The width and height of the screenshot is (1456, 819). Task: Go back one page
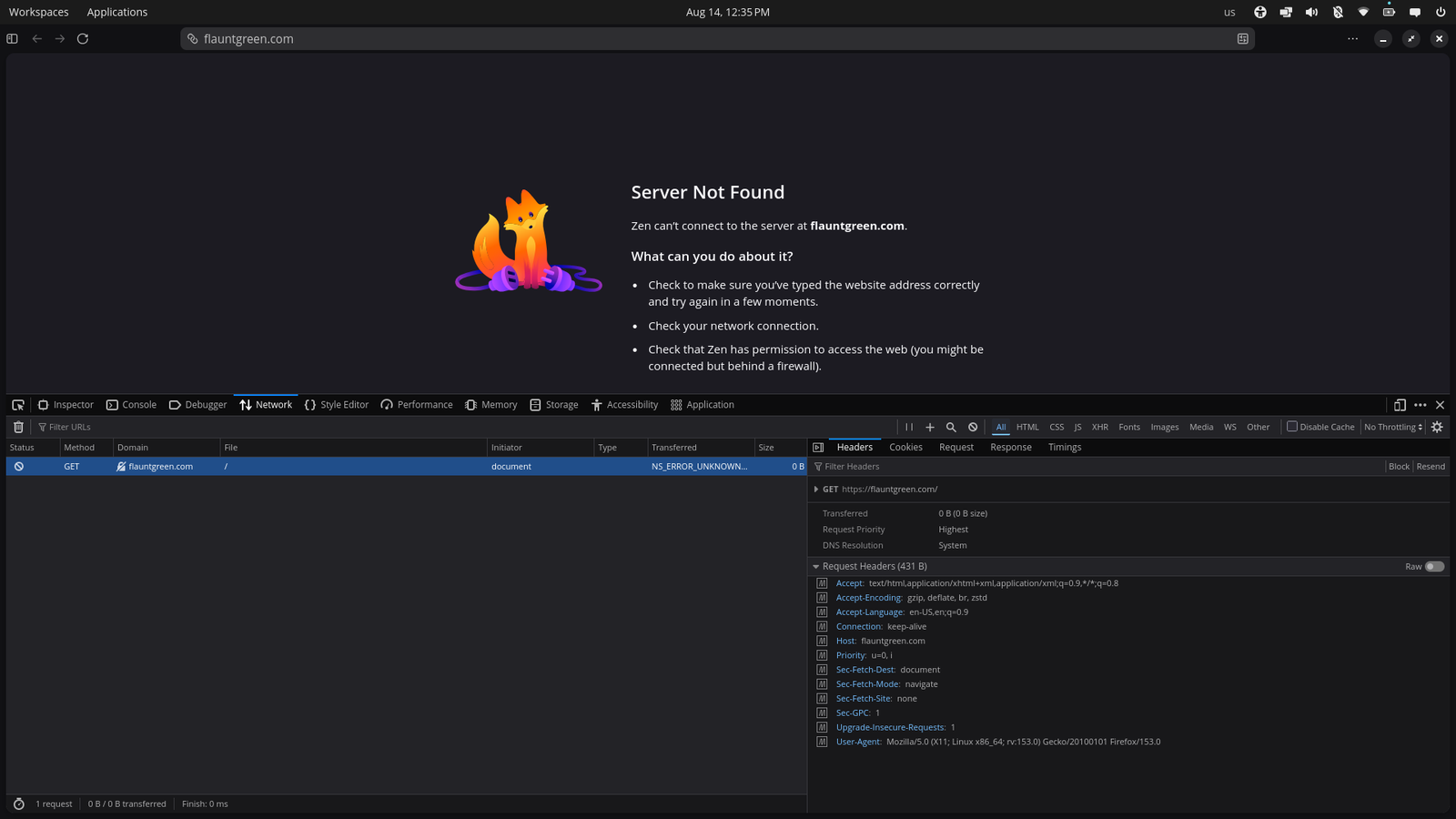point(37,39)
